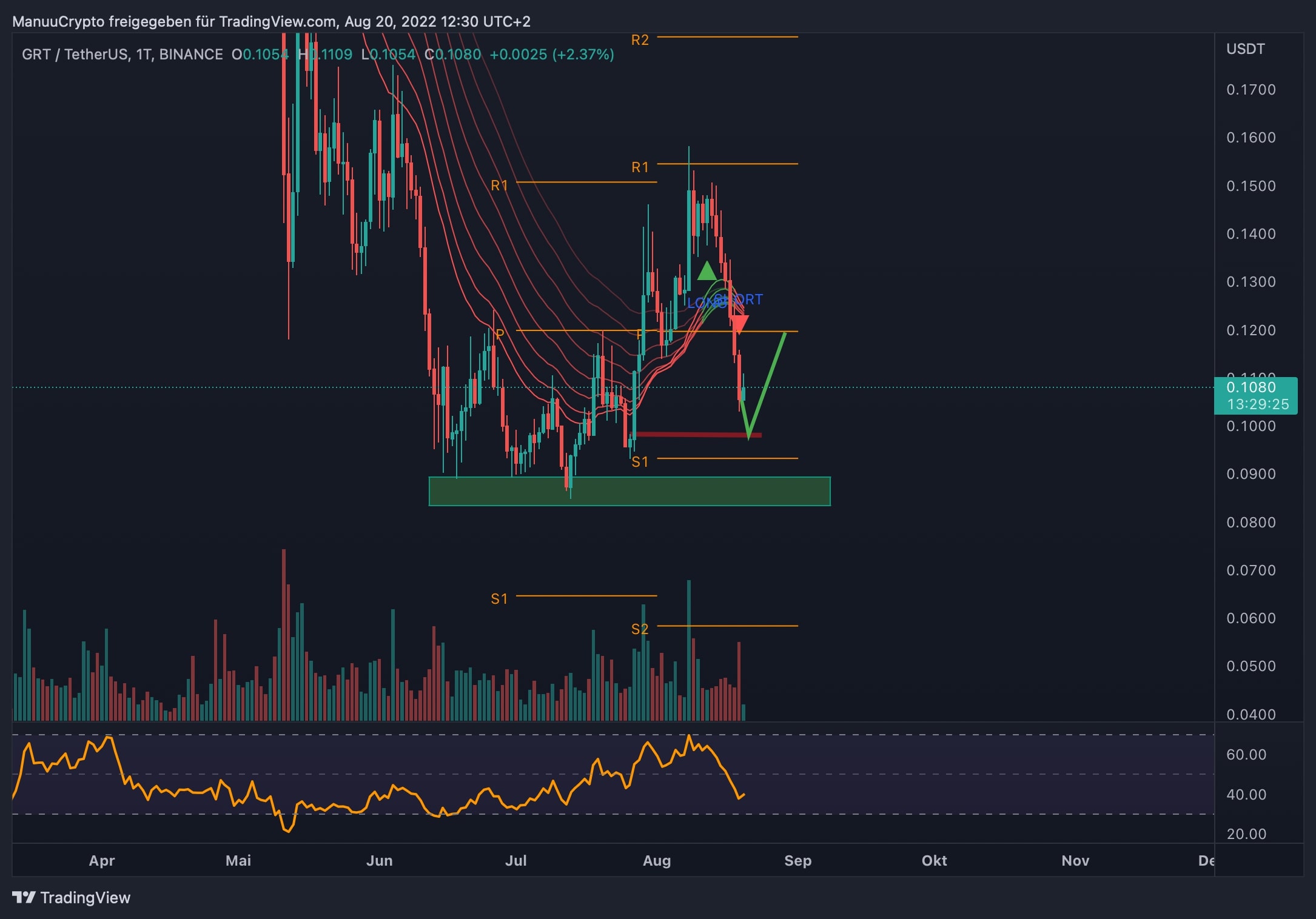The image size is (1316, 919).
Task: Click the 0.1600 price axis label
Action: coord(1251,138)
